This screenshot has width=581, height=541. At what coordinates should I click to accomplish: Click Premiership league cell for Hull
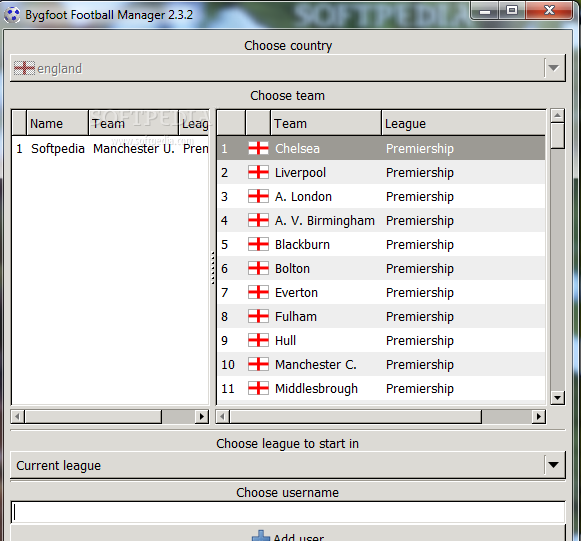click(419, 341)
